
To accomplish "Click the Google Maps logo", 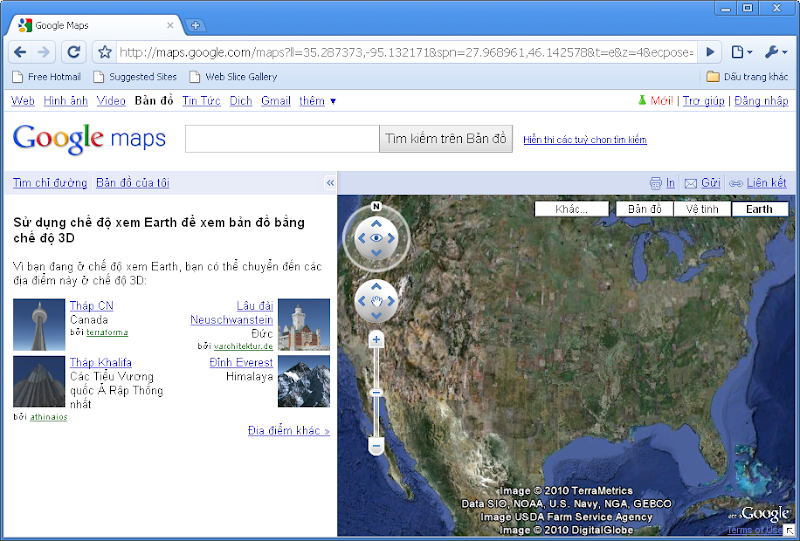I will coord(89,138).
